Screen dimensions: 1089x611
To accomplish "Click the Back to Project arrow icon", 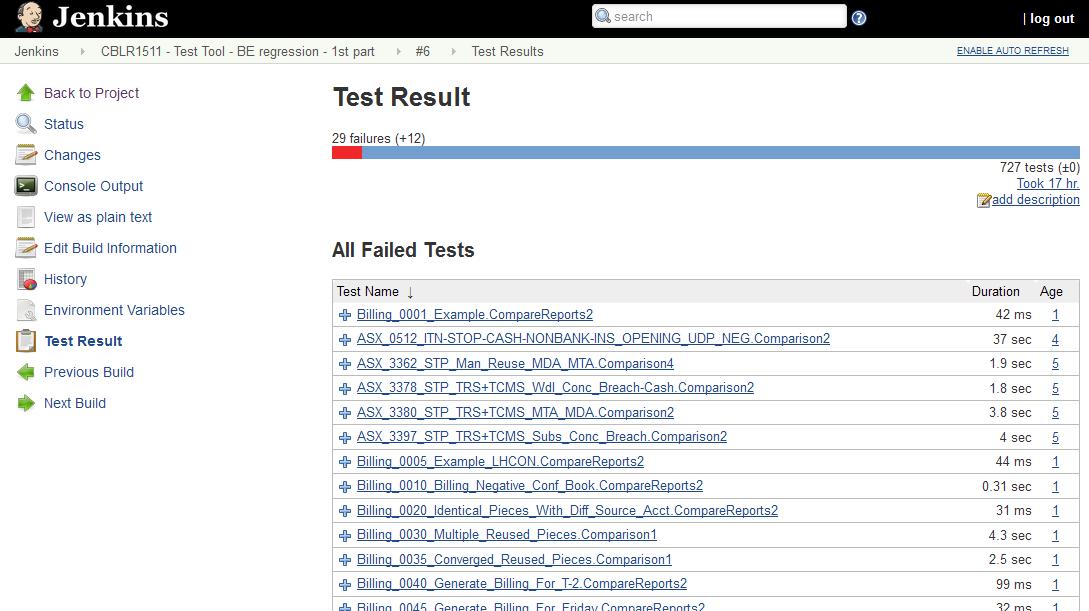I will point(26,93).
